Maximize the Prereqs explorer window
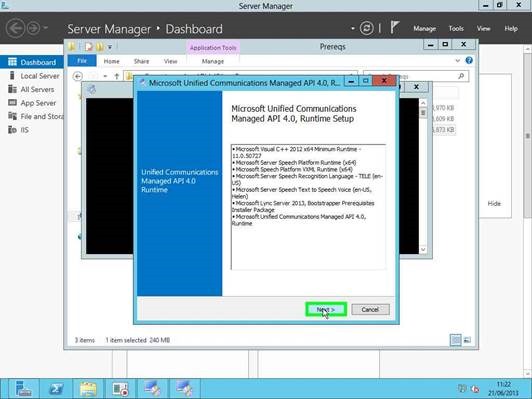This screenshot has height=399, width=532. click(x=445, y=44)
